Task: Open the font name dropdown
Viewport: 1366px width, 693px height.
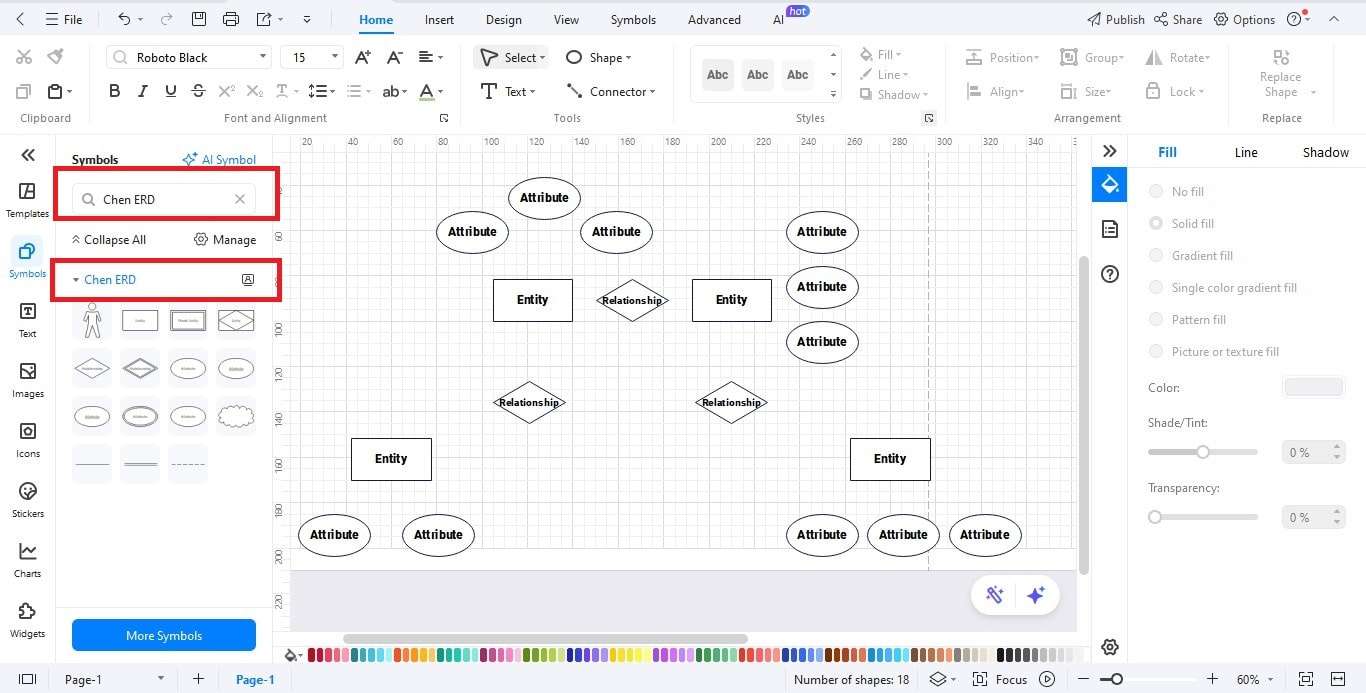Action: [x=263, y=57]
